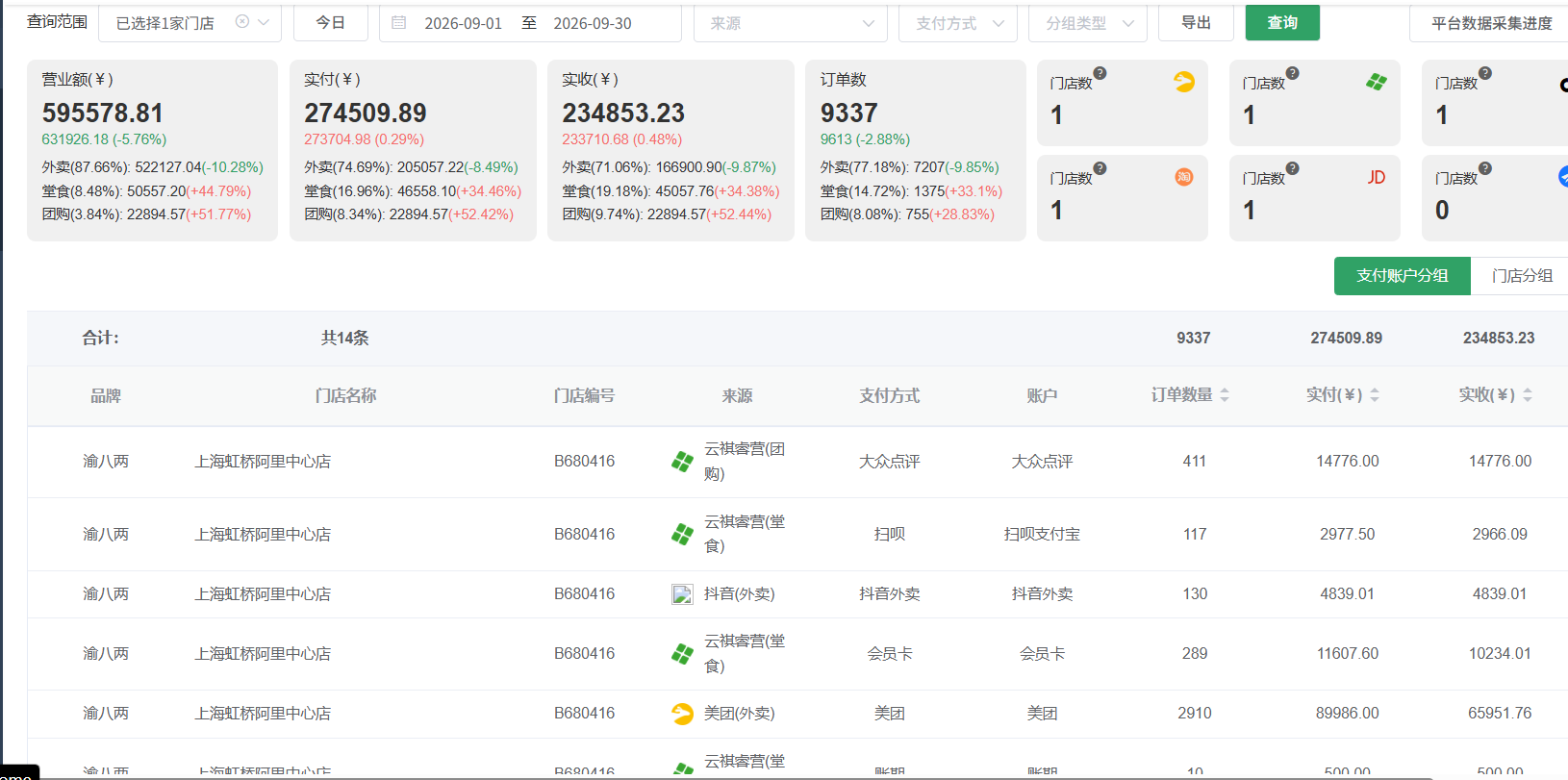This screenshot has height=780, width=1568.
Task: Switch to 支付账户分组 tab
Action: coord(1402,276)
